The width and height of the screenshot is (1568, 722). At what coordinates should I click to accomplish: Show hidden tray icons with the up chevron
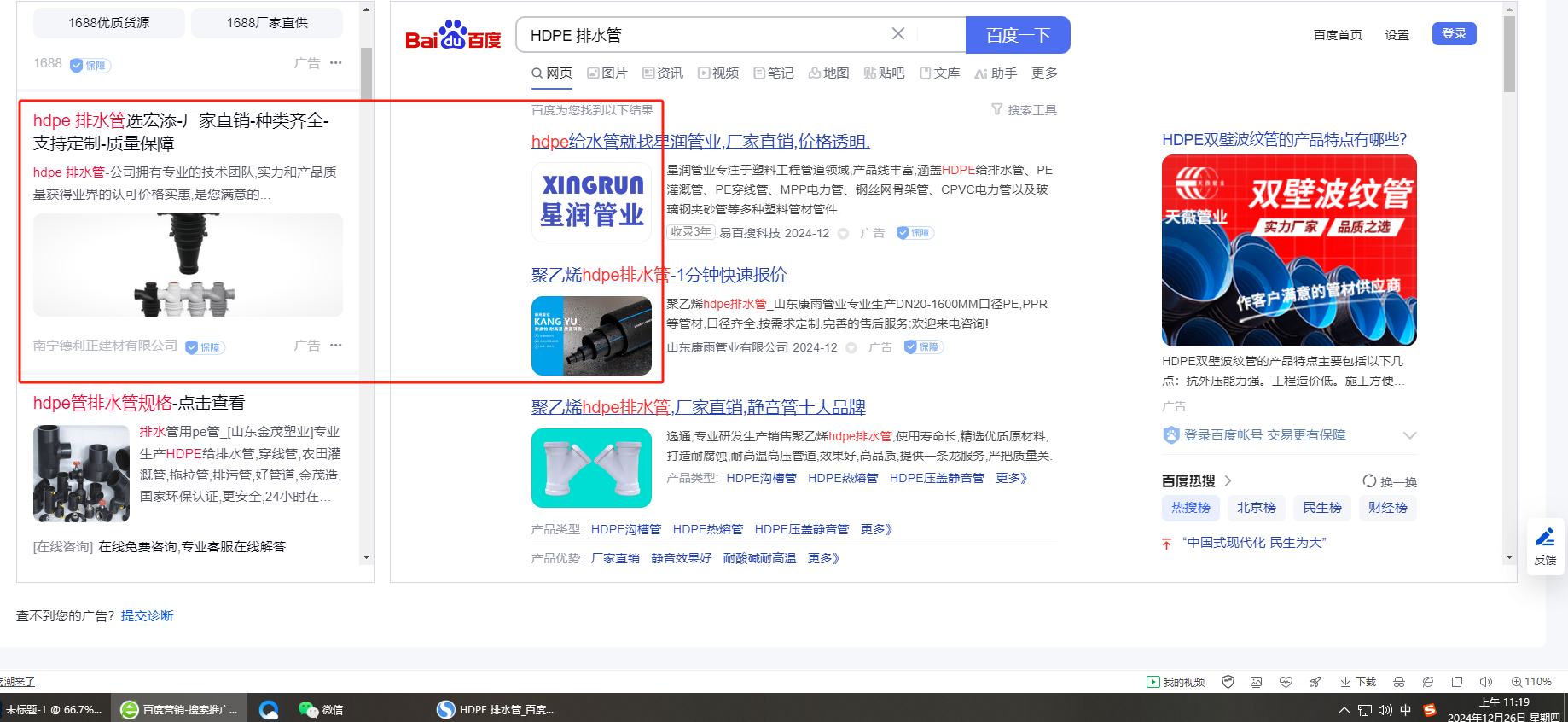[x=1344, y=710]
